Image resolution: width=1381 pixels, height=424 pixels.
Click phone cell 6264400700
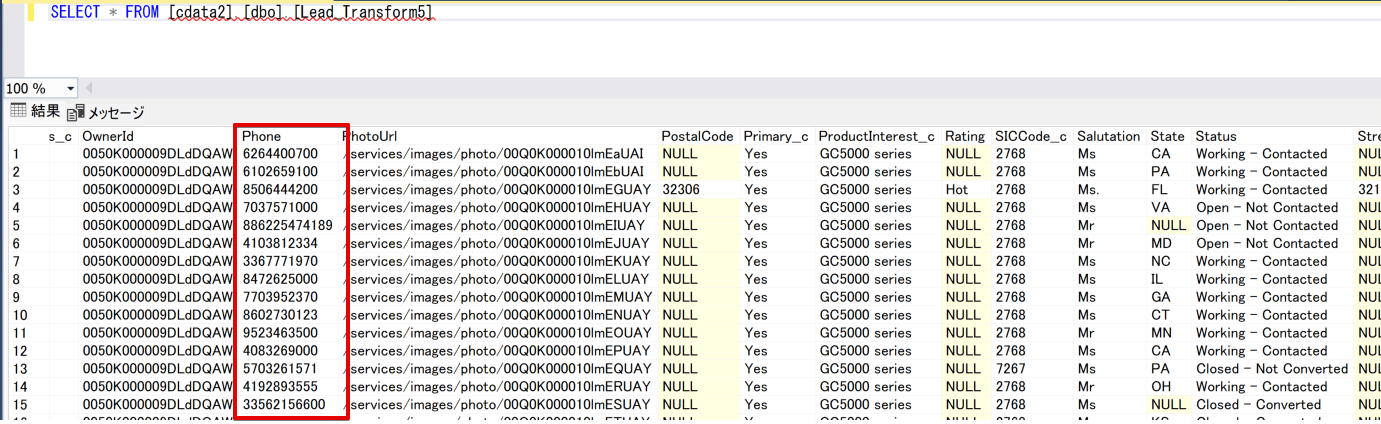point(280,154)
